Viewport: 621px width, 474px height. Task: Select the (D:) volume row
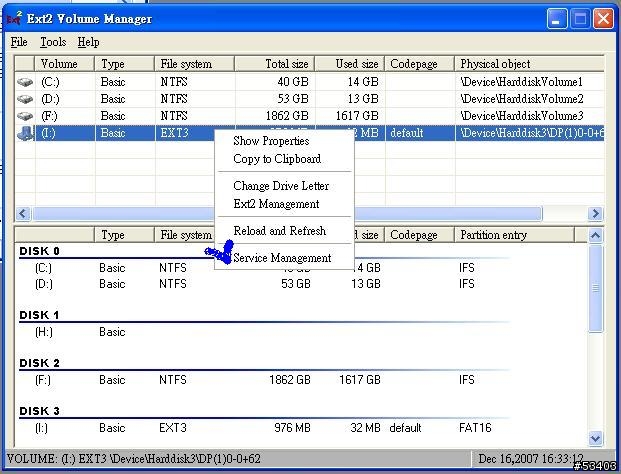[x=309, y=99]
